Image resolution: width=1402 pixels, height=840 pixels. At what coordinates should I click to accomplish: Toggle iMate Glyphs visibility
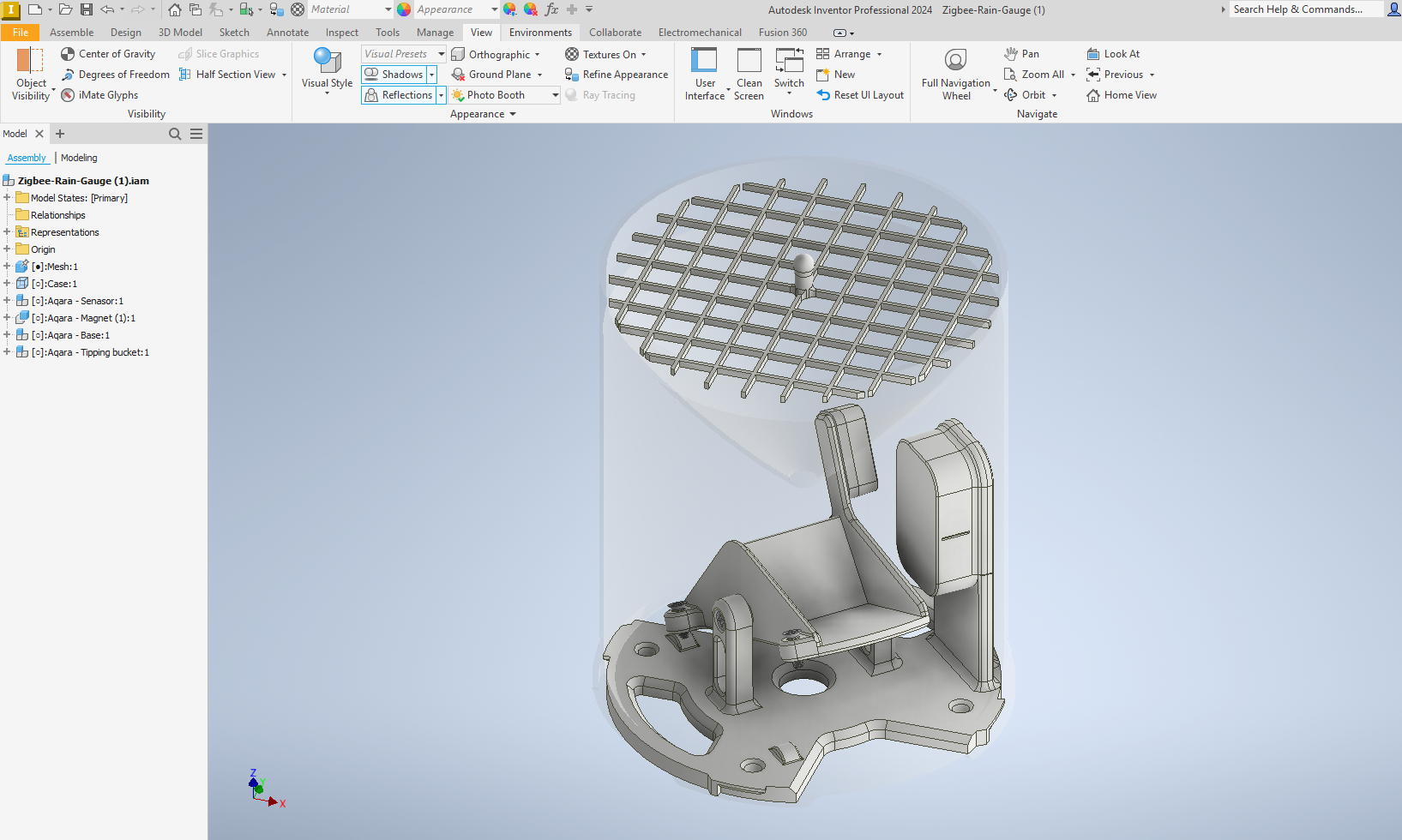(x=99, y=95)
